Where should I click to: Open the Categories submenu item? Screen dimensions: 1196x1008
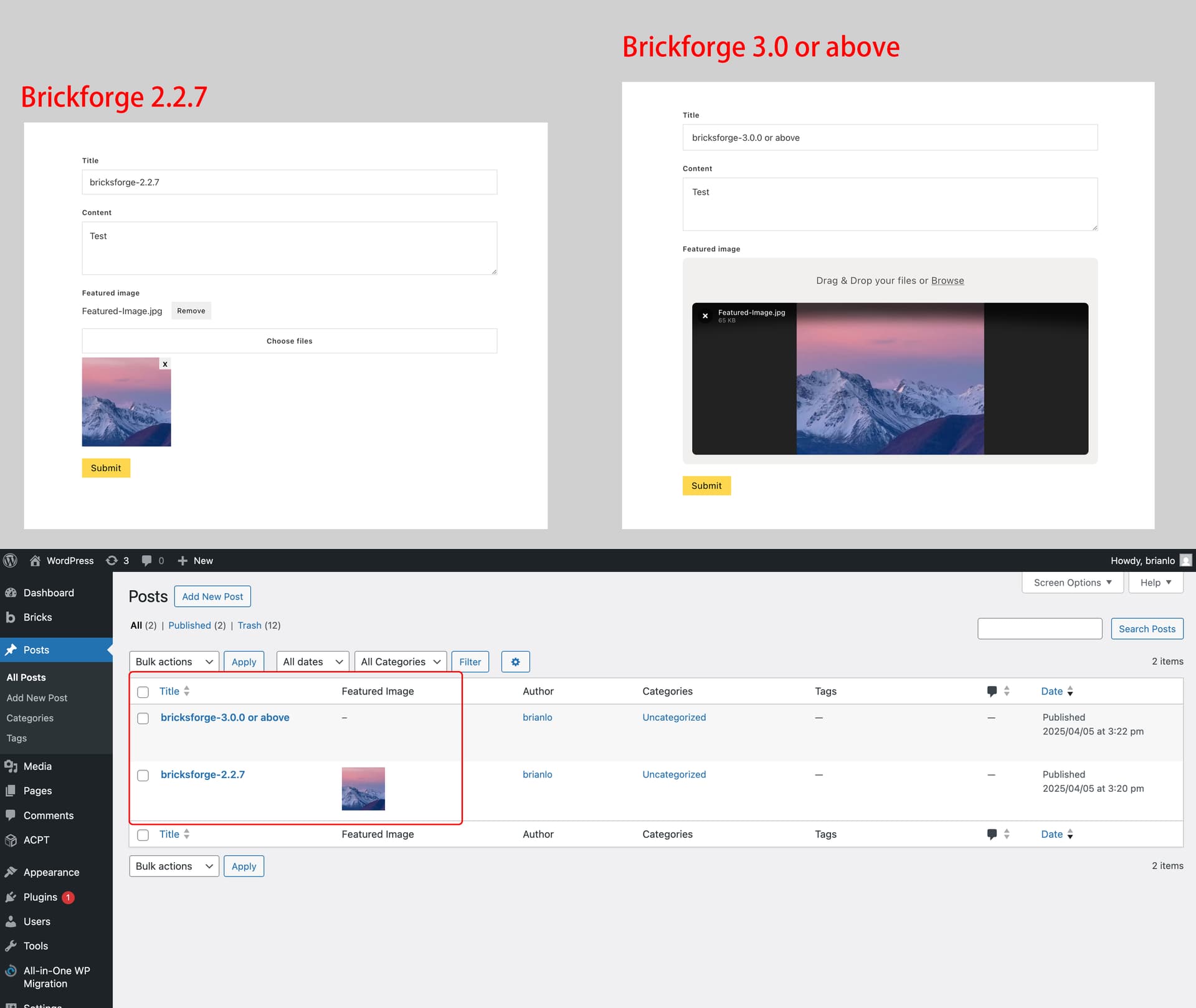click(x=30, y=718)
